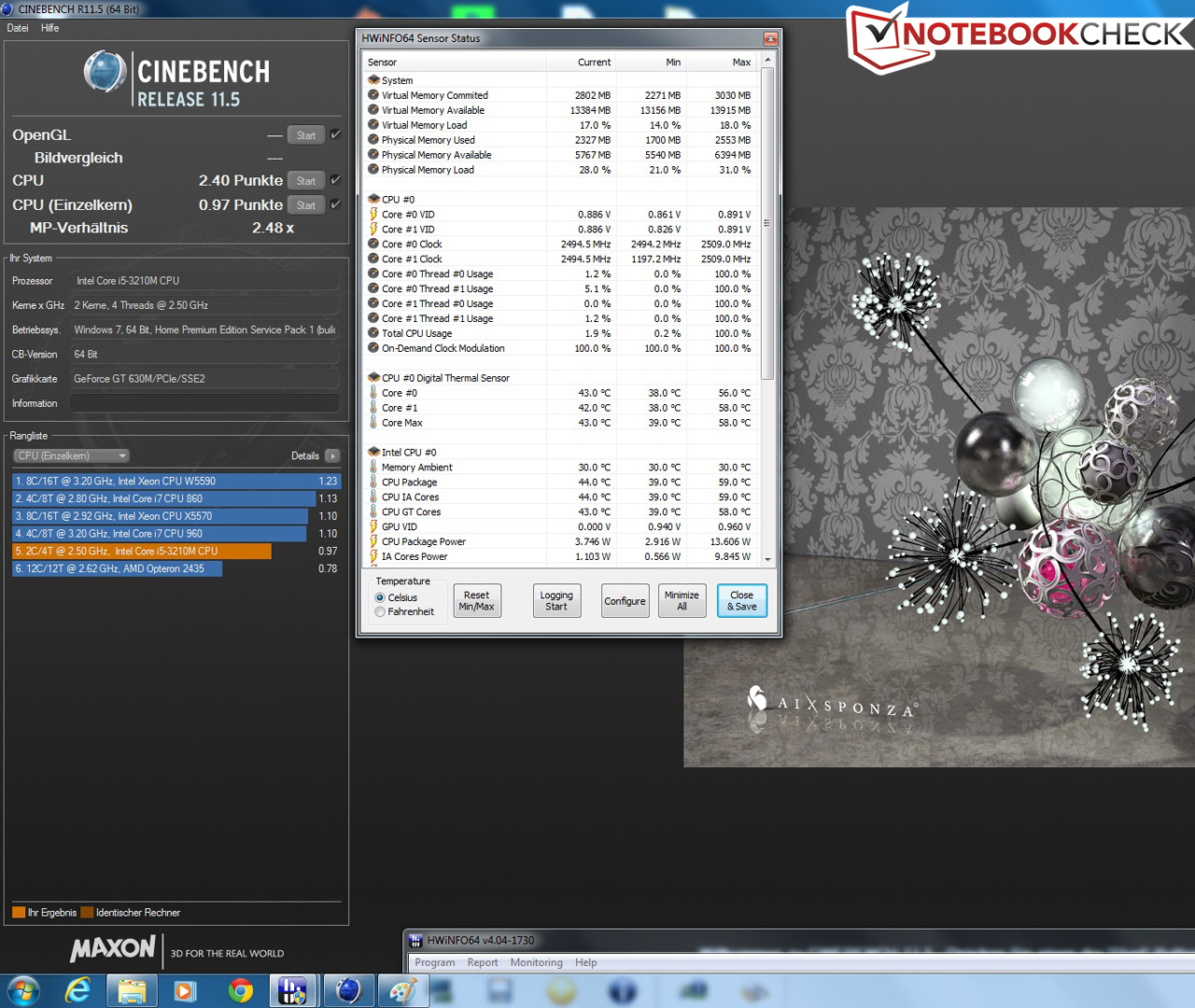Click the Current column header
This screenshot has height=1008, width=1195.
pyautogui.click(x=581, y=63)
